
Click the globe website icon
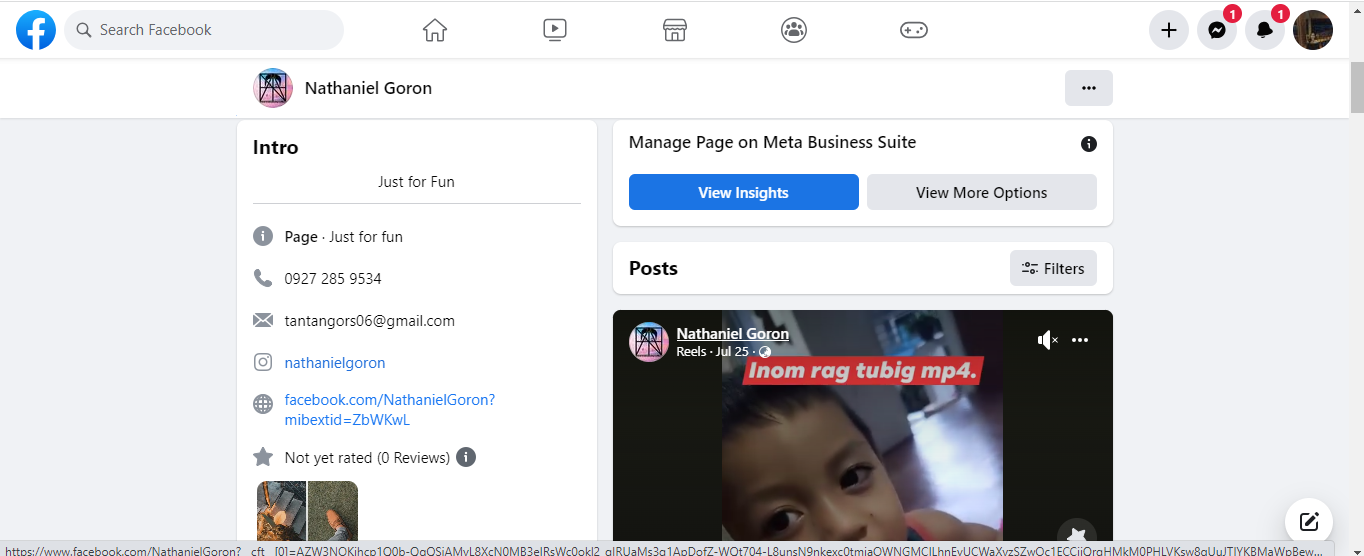[x=263, y=404]
